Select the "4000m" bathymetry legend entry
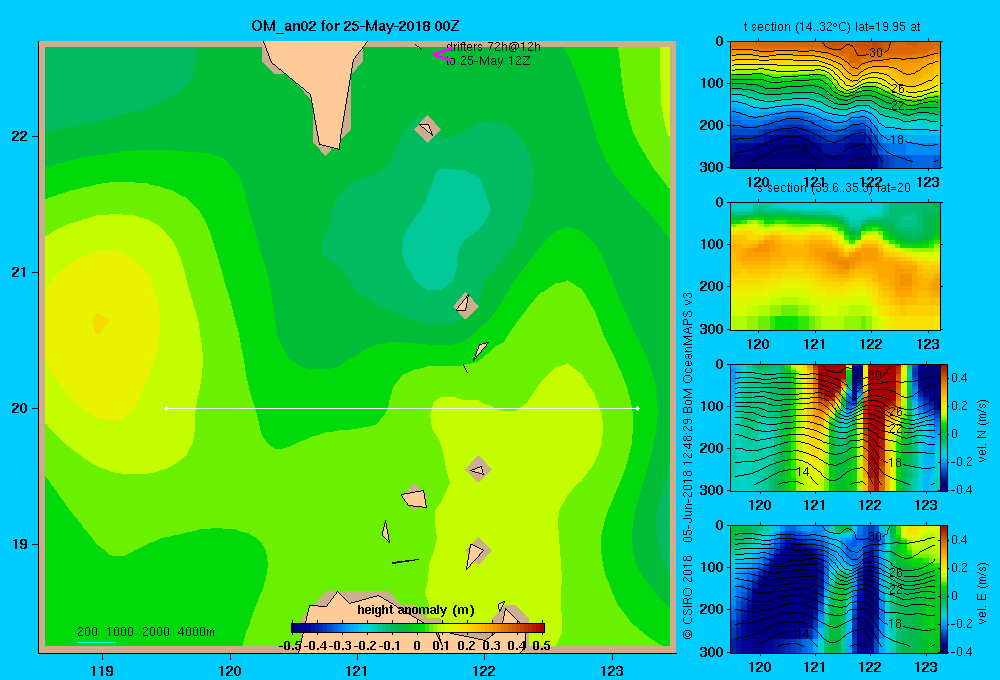 coord(196,632)
